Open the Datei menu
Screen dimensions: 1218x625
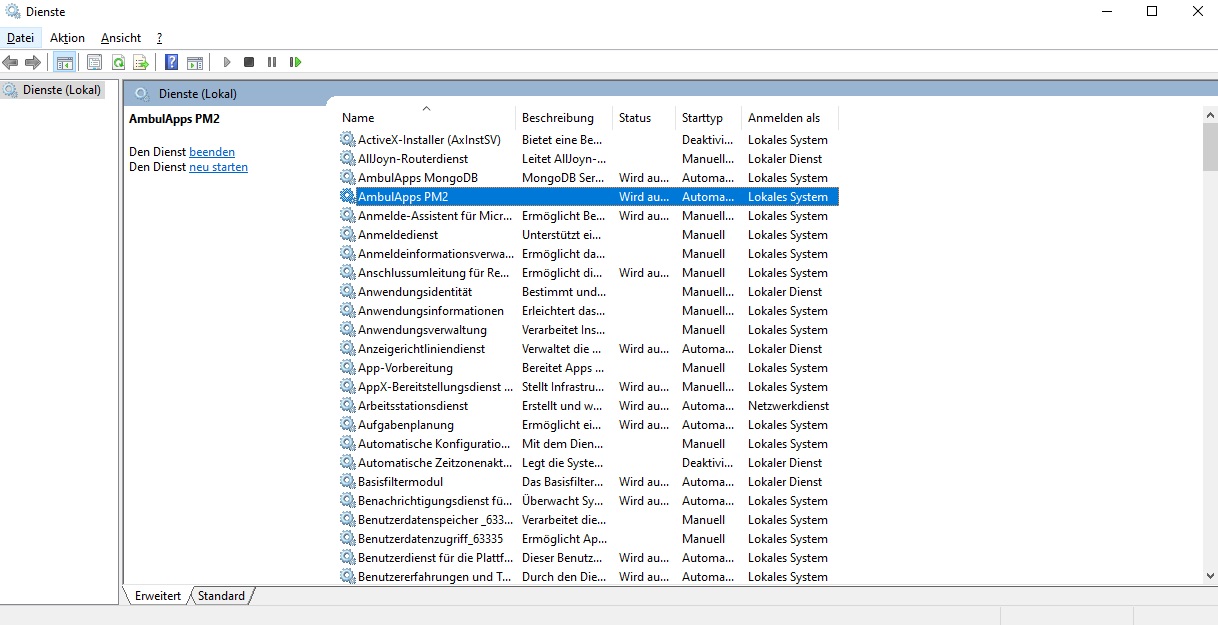(x=20, y=38)
